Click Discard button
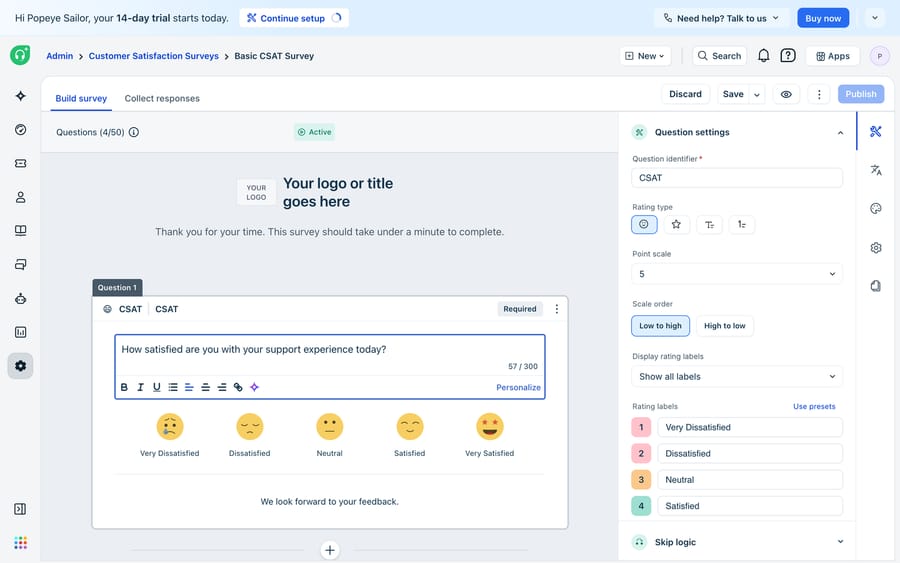 (685, 94)
